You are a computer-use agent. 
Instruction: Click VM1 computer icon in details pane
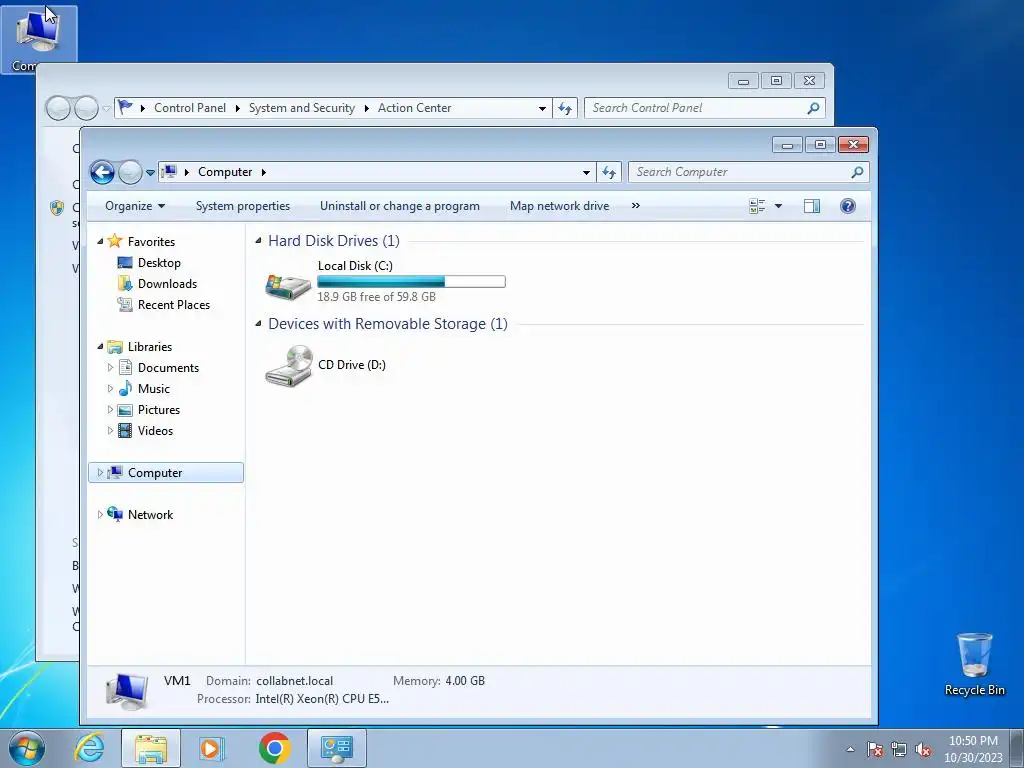coord(127,692)
